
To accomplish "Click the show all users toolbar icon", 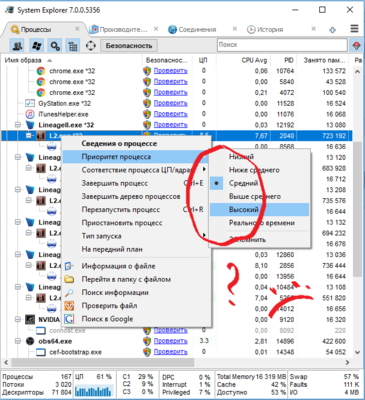I will point(17,45).
